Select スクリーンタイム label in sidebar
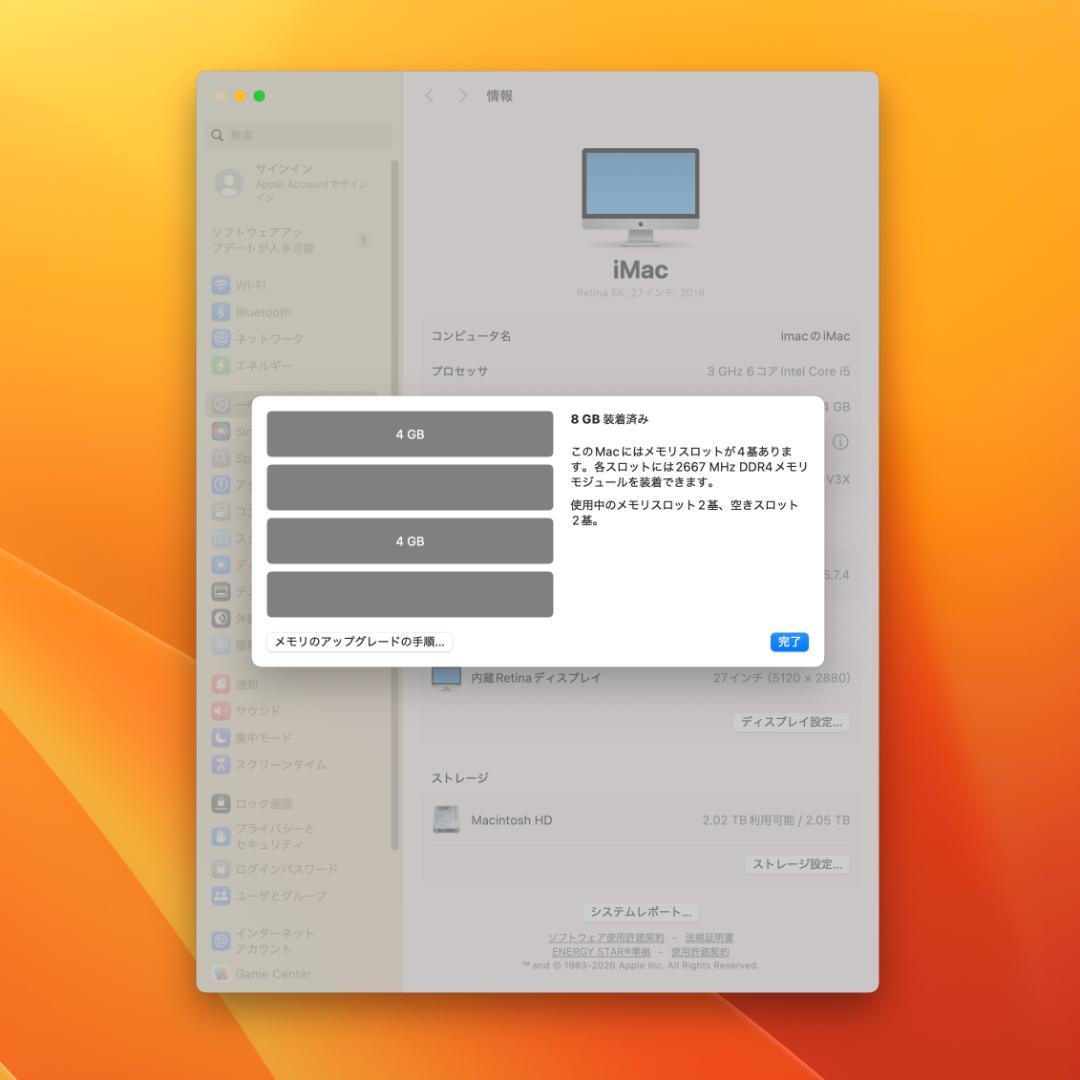This screenshot has height=1080, width=1080. click(281, 765)
